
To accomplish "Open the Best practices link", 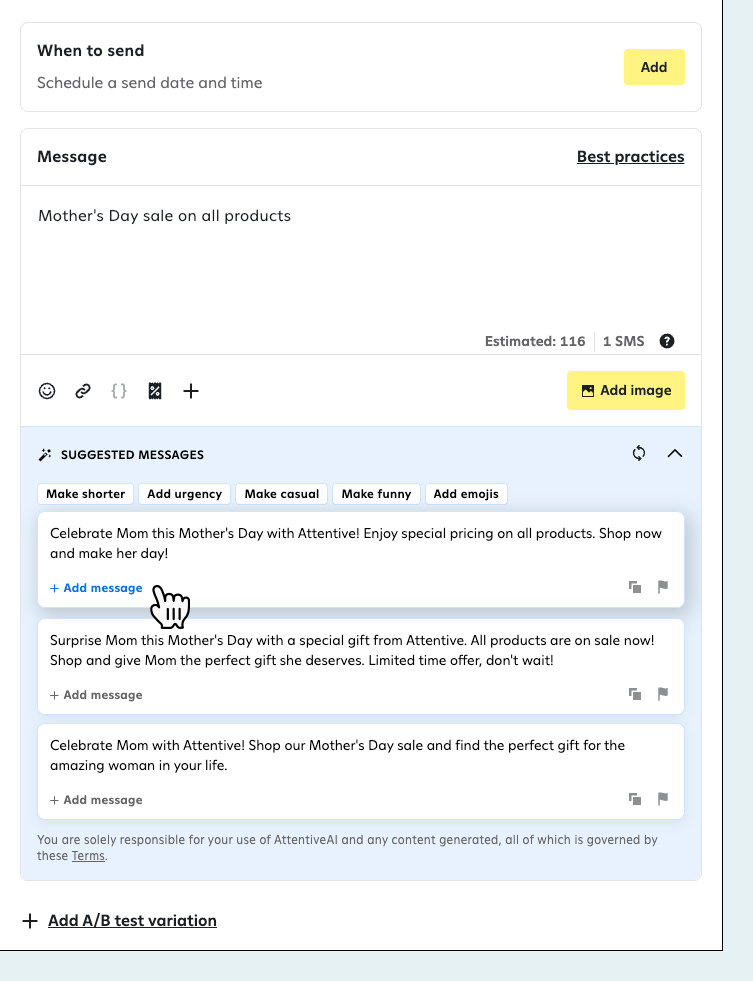I will point(630,157).
